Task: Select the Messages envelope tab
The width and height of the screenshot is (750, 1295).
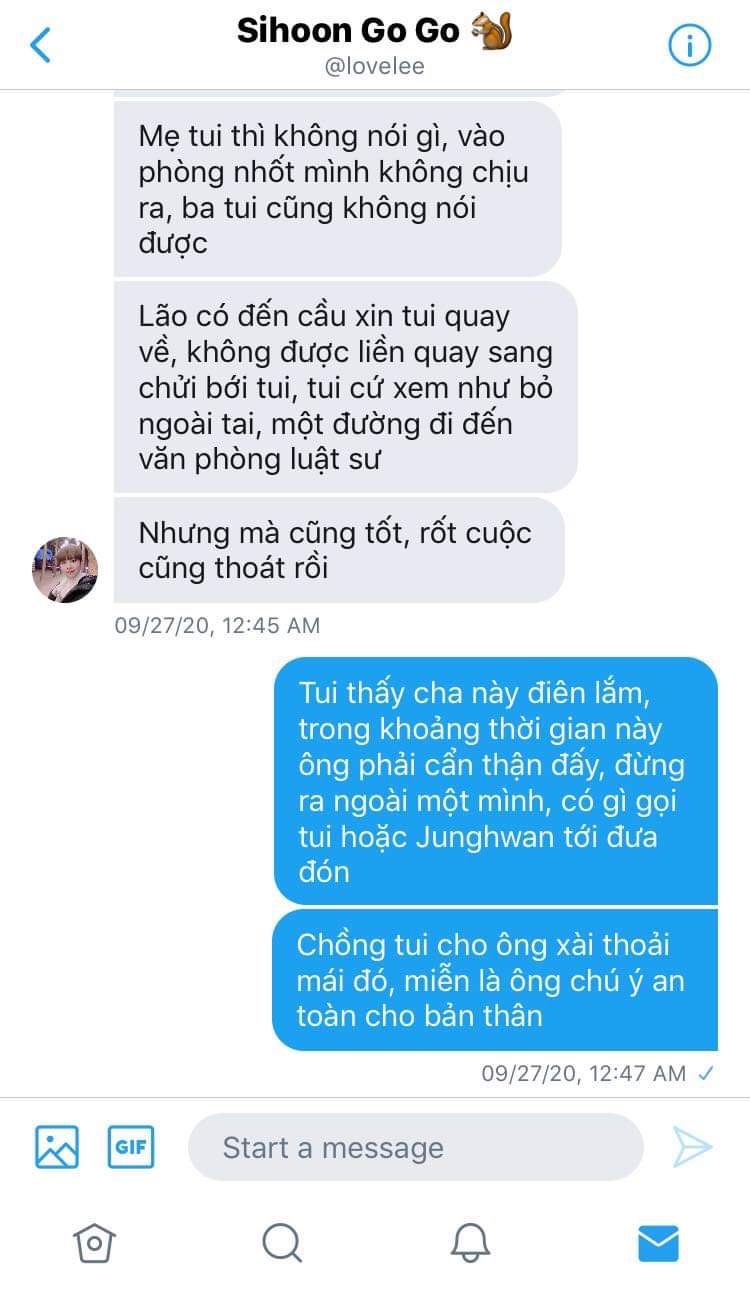Action: [658, 1243]
